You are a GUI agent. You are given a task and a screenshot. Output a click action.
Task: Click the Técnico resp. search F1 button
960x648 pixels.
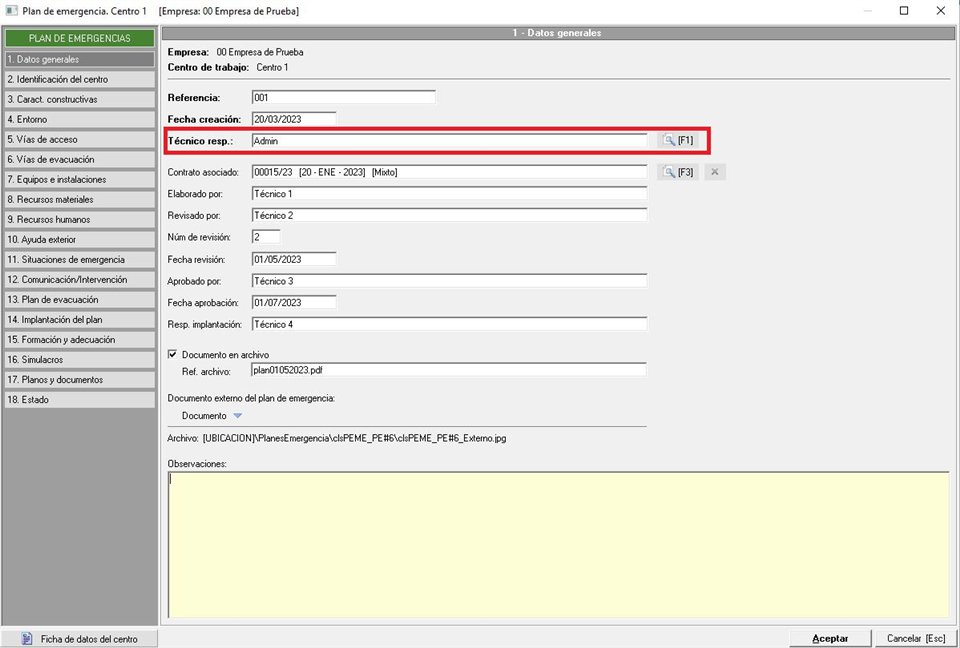click(x=677, y=141)
